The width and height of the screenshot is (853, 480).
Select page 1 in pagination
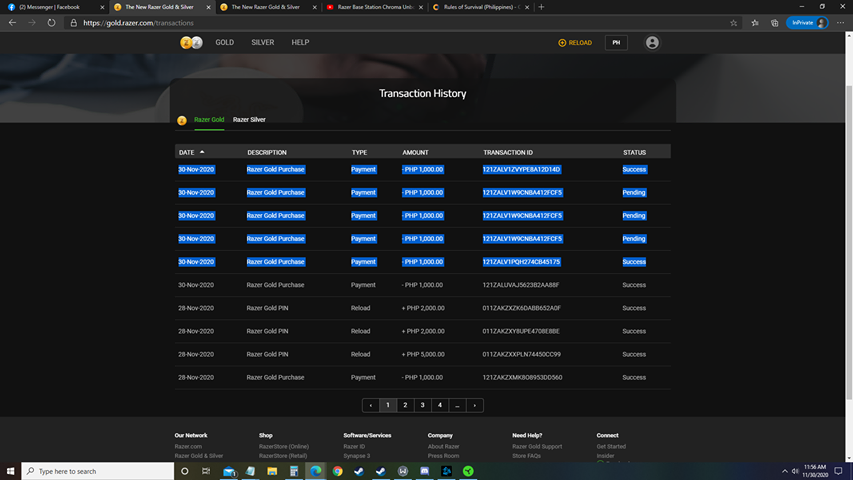[x=388, y=405]
